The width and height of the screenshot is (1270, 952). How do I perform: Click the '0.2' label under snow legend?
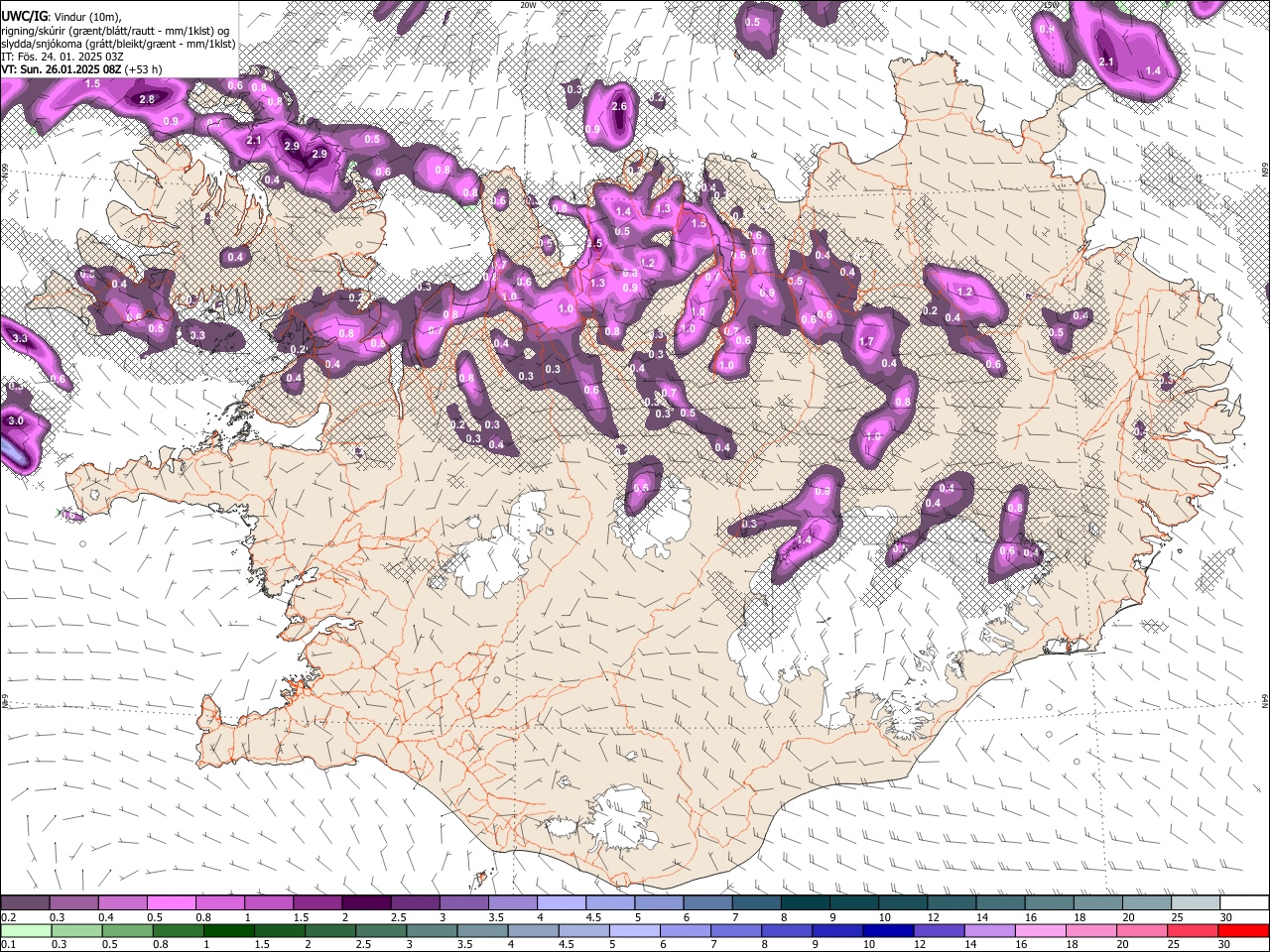(9, 917)
